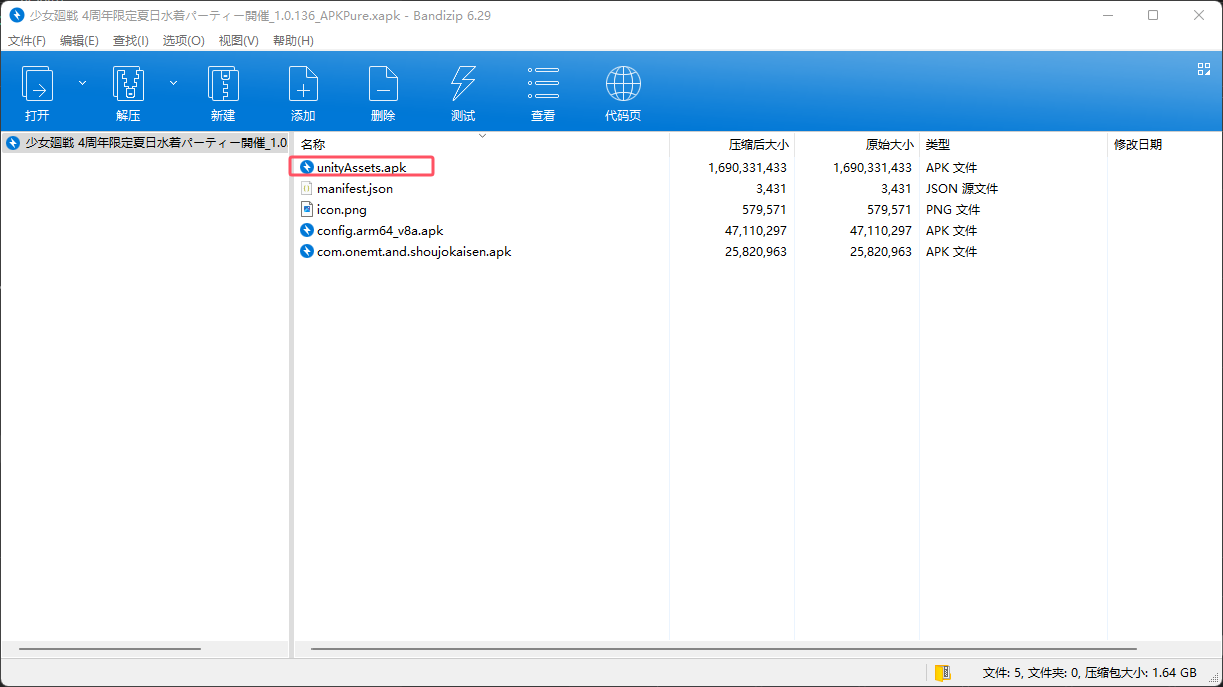Click the unityAssets.apk file icon
The width and height of the screenshot is (1223, 687).
tap(307, 167)
